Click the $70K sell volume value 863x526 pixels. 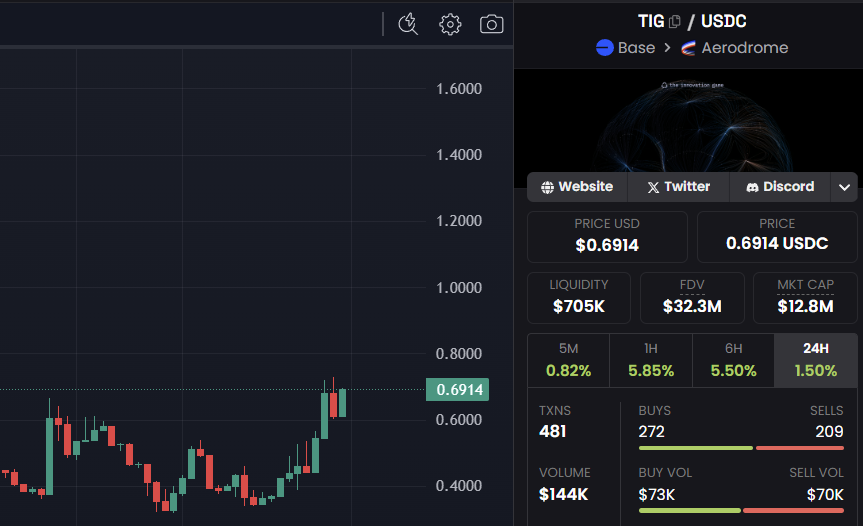pyautogui.click(x=825, y=495)
